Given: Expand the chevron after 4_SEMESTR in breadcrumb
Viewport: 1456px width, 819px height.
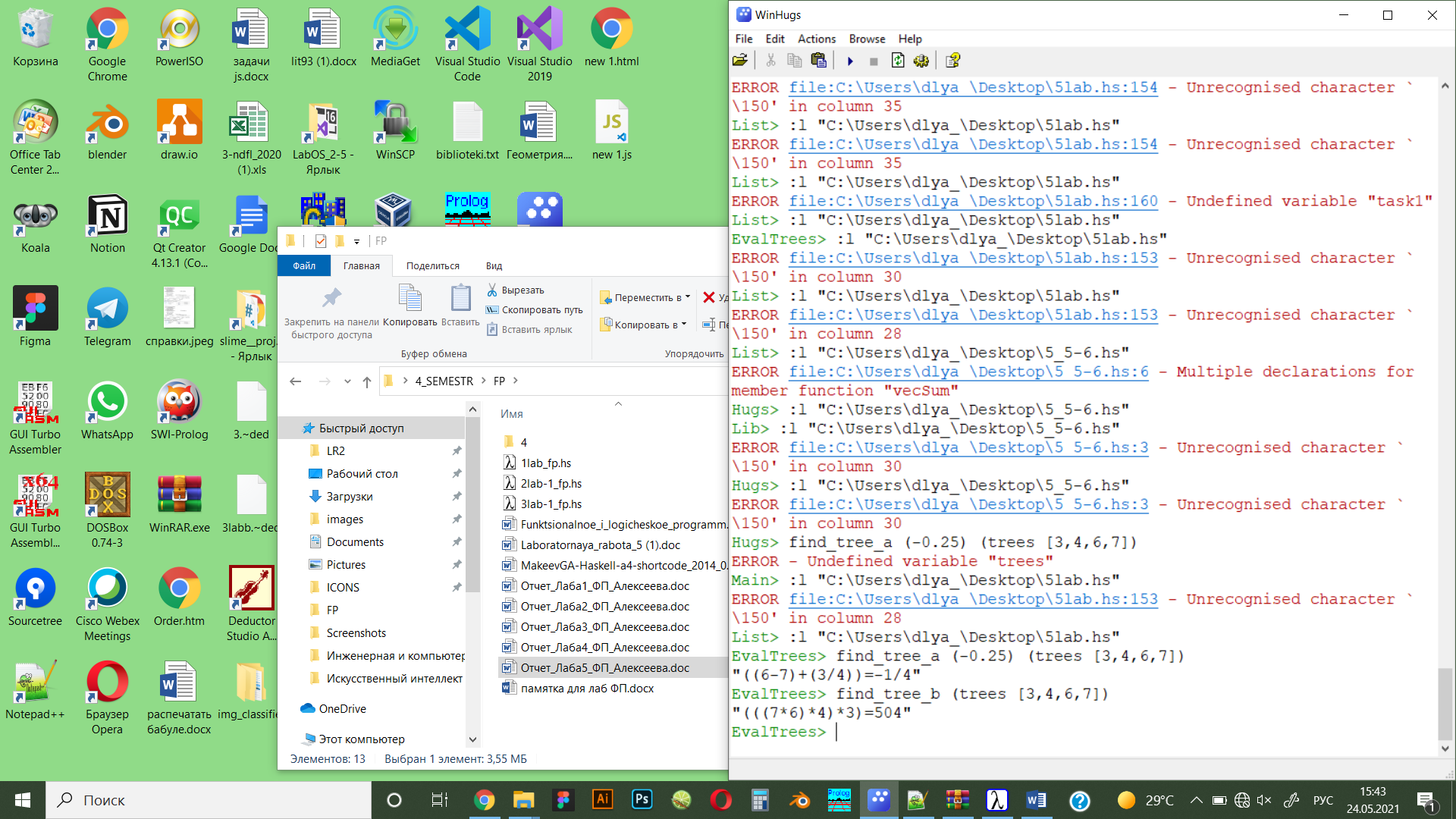Looking at the screenshot, I should pyautogui.click(x=485, y=381).
